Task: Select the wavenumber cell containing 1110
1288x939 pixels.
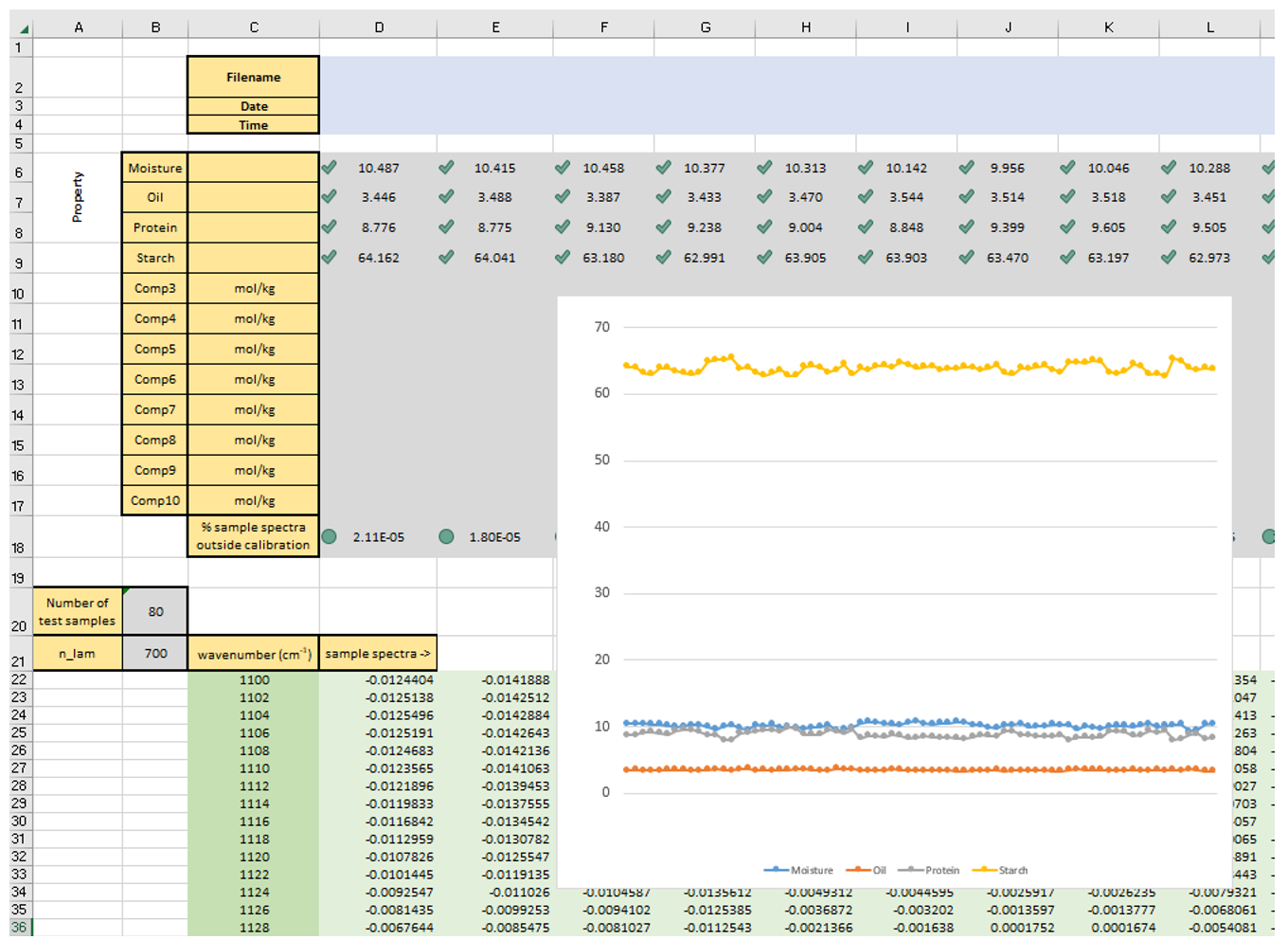Action: tap(254, 768)
